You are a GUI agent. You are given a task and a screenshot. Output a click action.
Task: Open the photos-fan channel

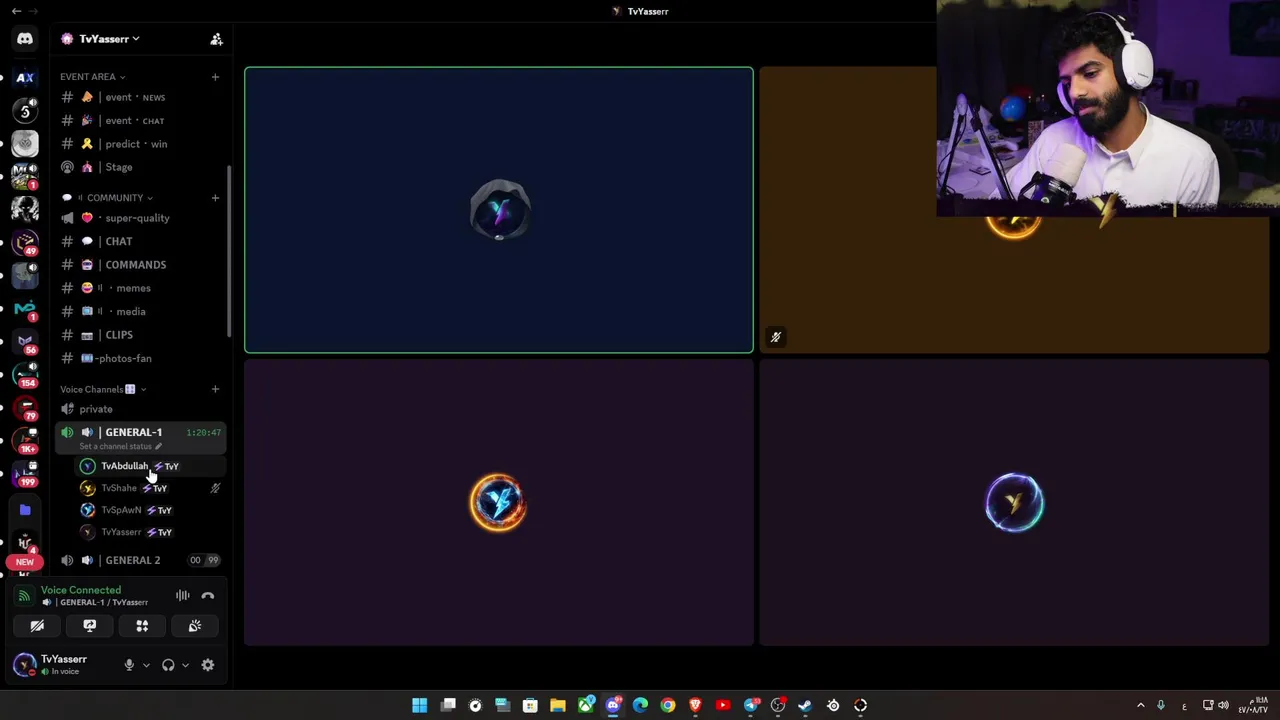(x=140, y=358)
